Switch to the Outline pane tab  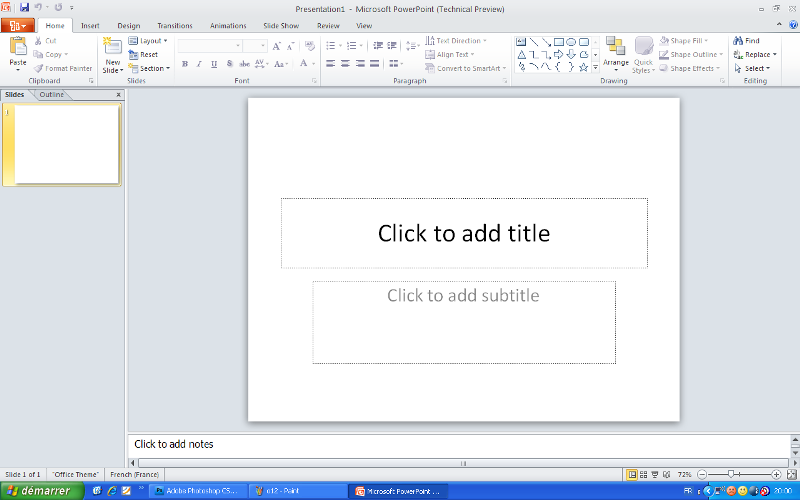coord(52,94)
